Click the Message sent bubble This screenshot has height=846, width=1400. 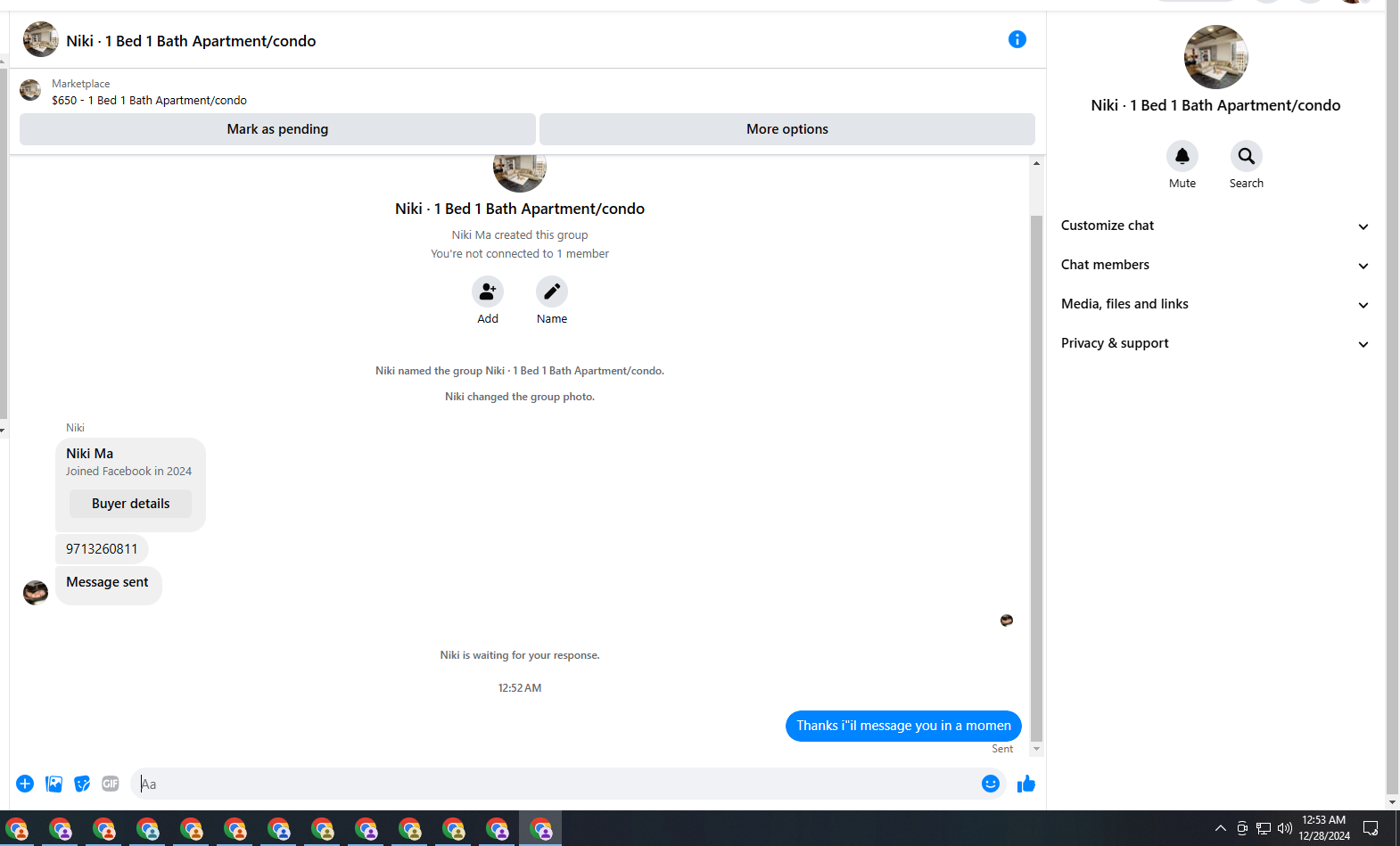click(x=109, y=585)
